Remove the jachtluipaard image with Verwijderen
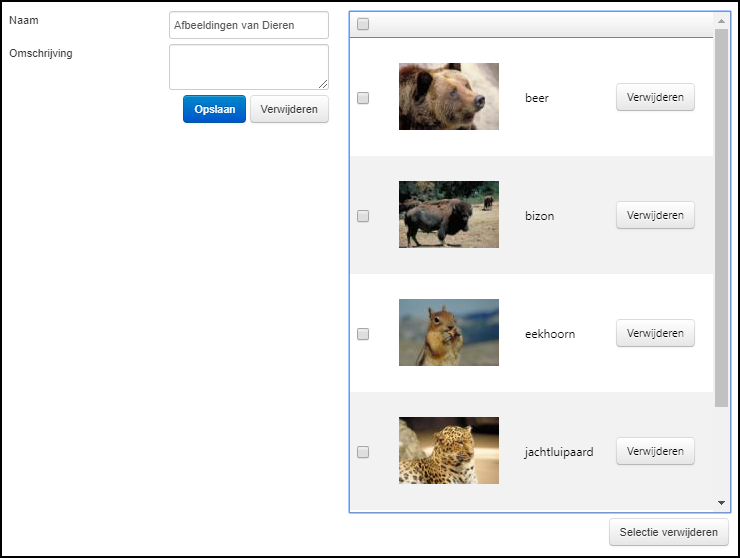740x558 pixels. click(655, 451)
